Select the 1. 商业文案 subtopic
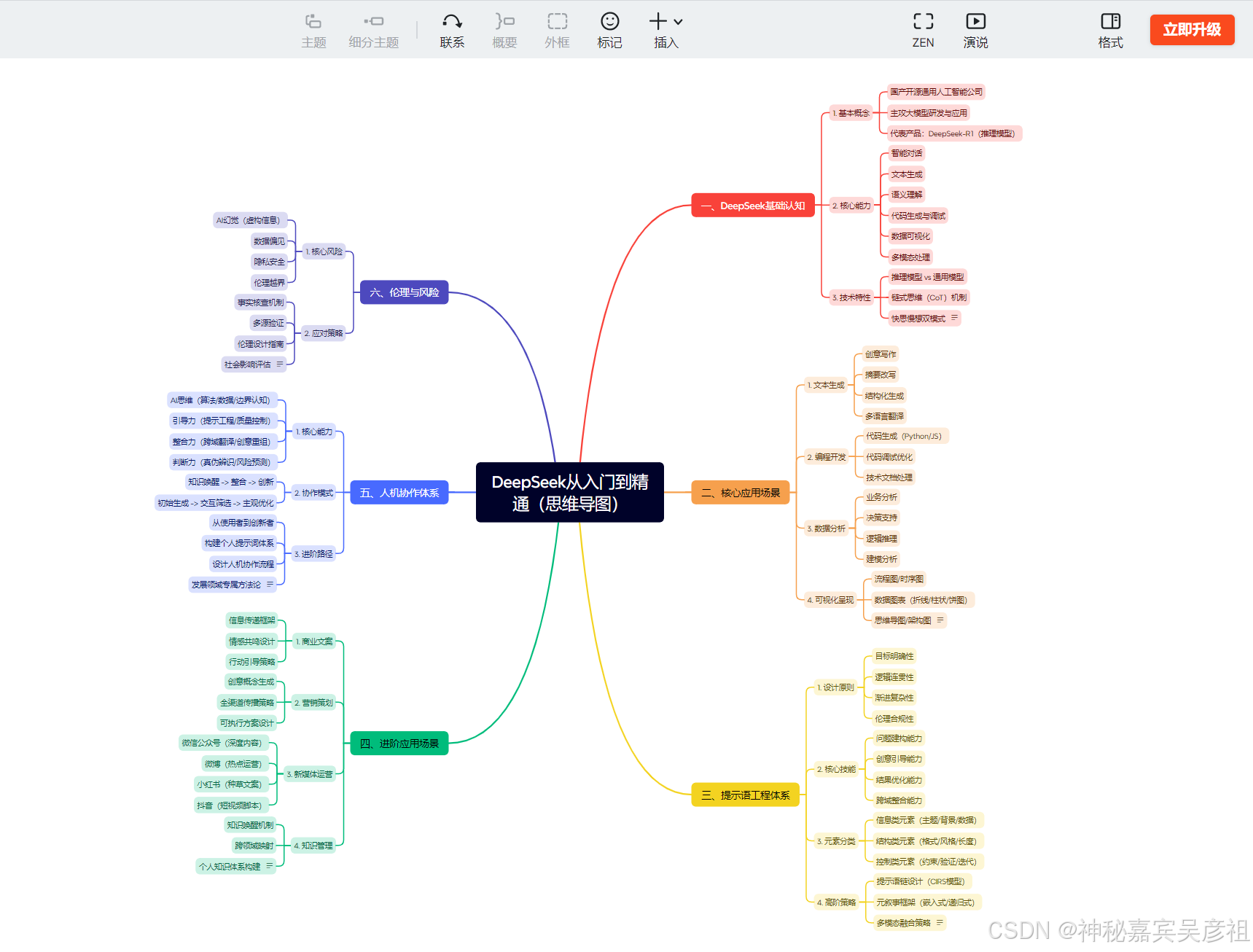Screen dimensions: 1253x952 (x=314, y=641)
